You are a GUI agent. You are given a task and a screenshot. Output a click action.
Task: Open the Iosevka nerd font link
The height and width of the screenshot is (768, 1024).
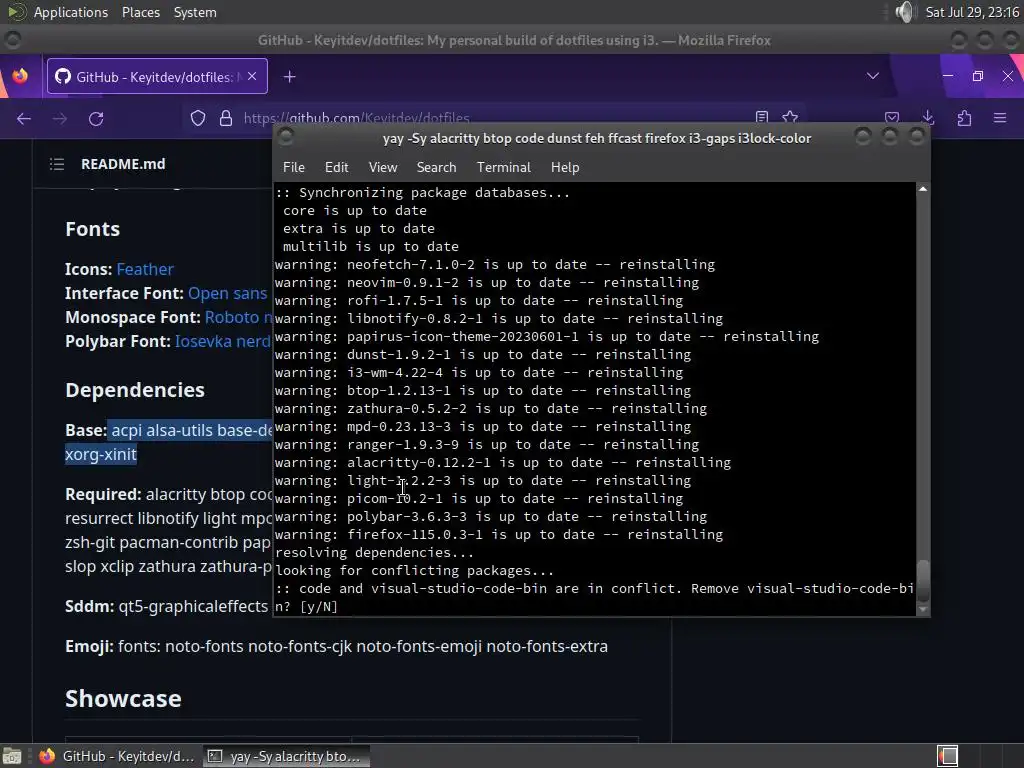(223, 342)
